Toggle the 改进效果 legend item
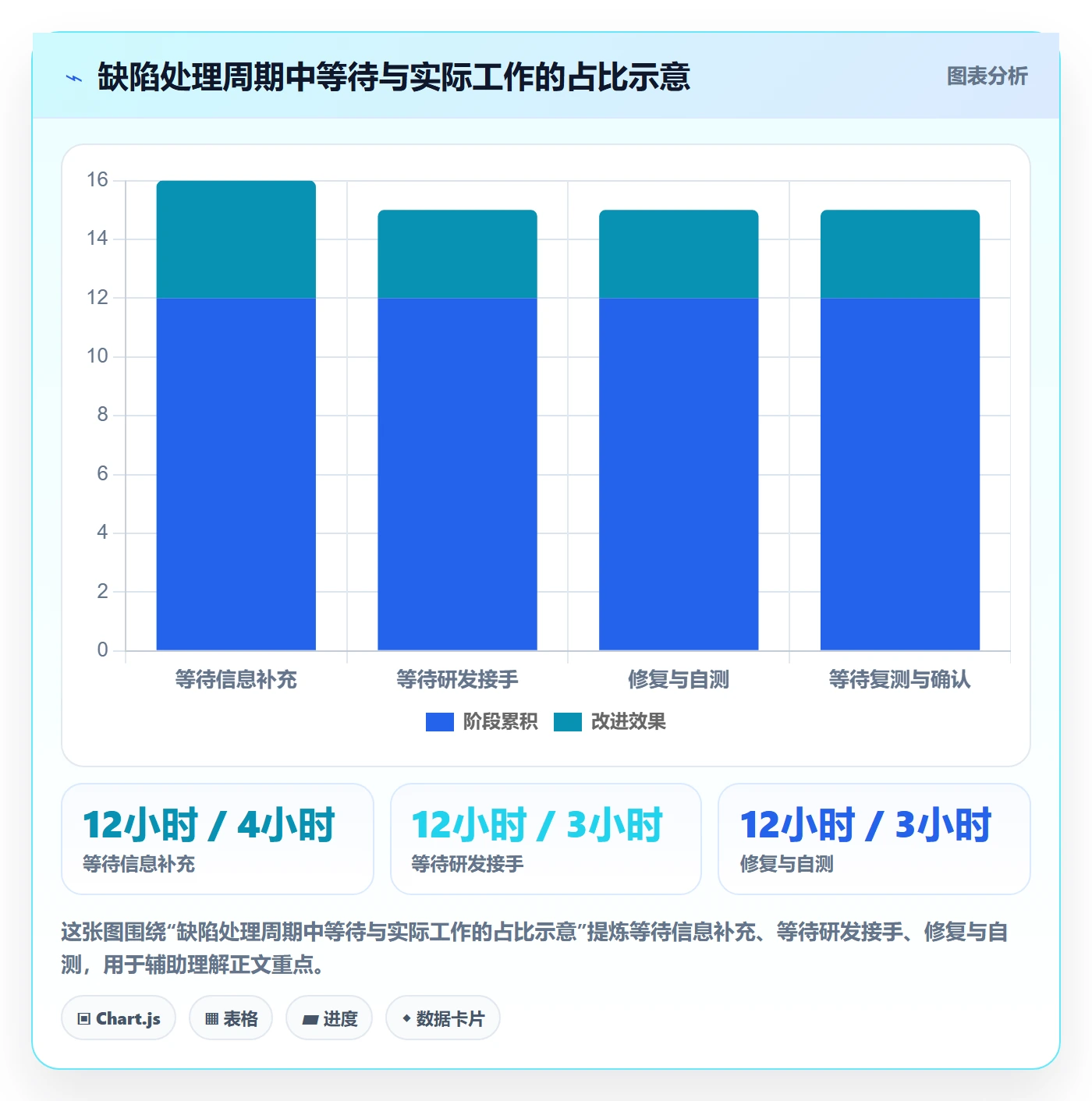The image size is (1092, 1101). click(x=609, y=722)
